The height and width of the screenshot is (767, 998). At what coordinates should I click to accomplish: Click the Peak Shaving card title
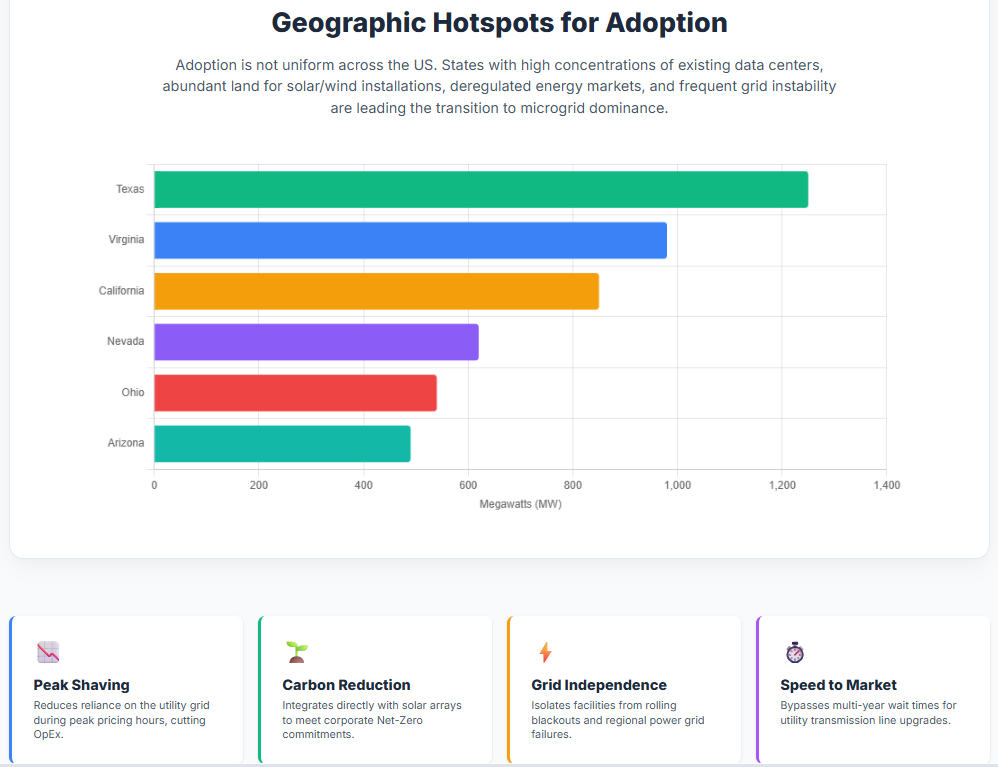pyautogui.click(x=82, y=685)
